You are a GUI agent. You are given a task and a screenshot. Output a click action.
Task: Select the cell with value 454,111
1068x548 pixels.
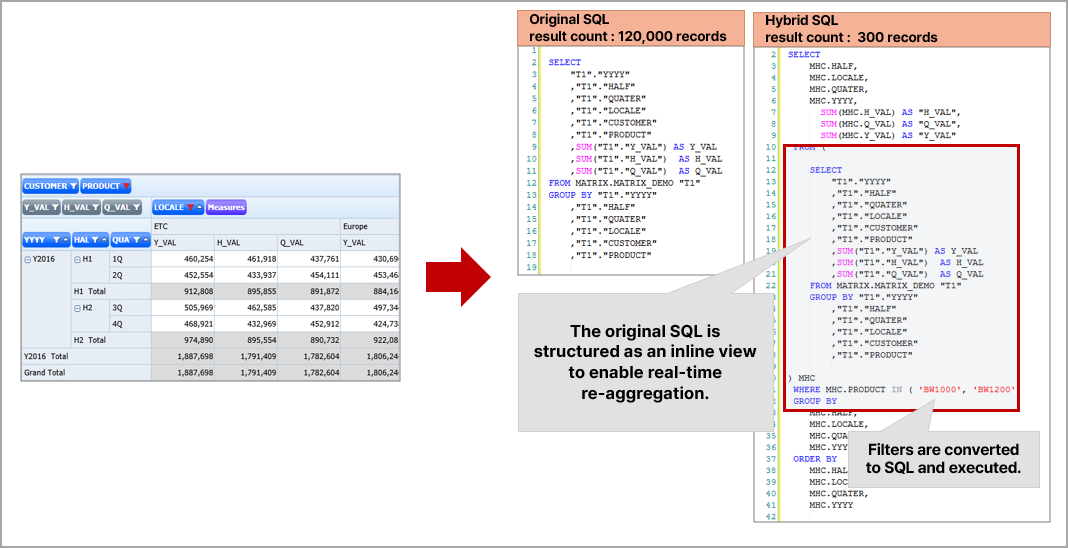(309, 275)
